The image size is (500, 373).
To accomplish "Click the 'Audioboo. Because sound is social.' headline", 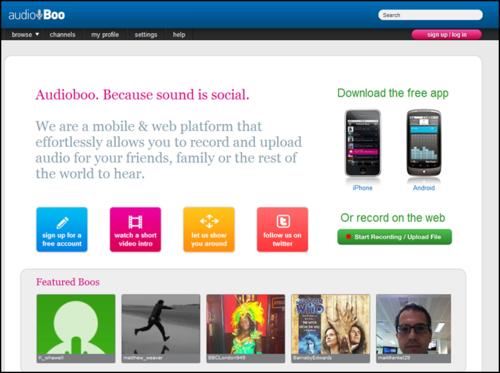I will pyautogui.click(x=142, y=95).
